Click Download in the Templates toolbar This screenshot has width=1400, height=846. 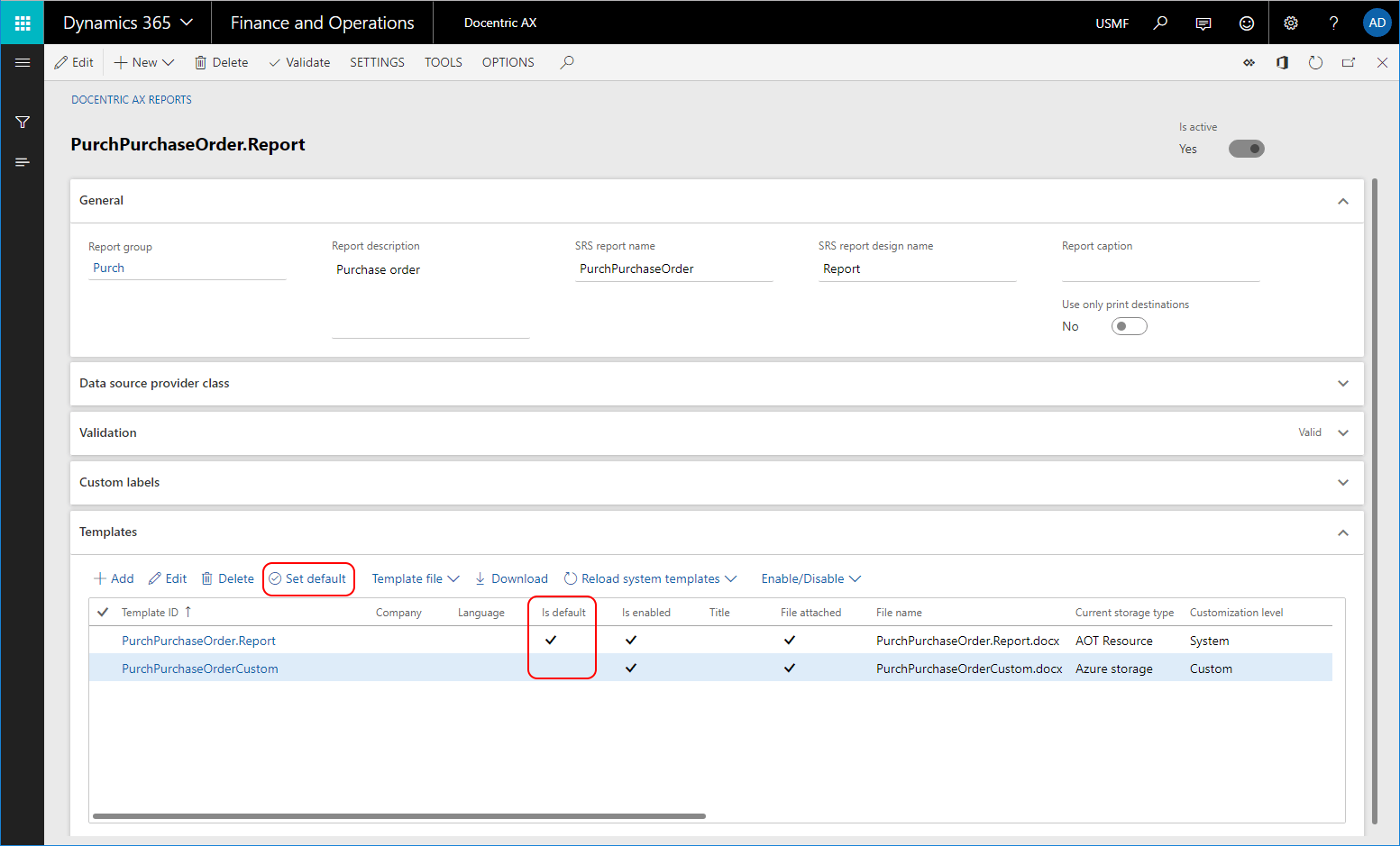point(511,578)
